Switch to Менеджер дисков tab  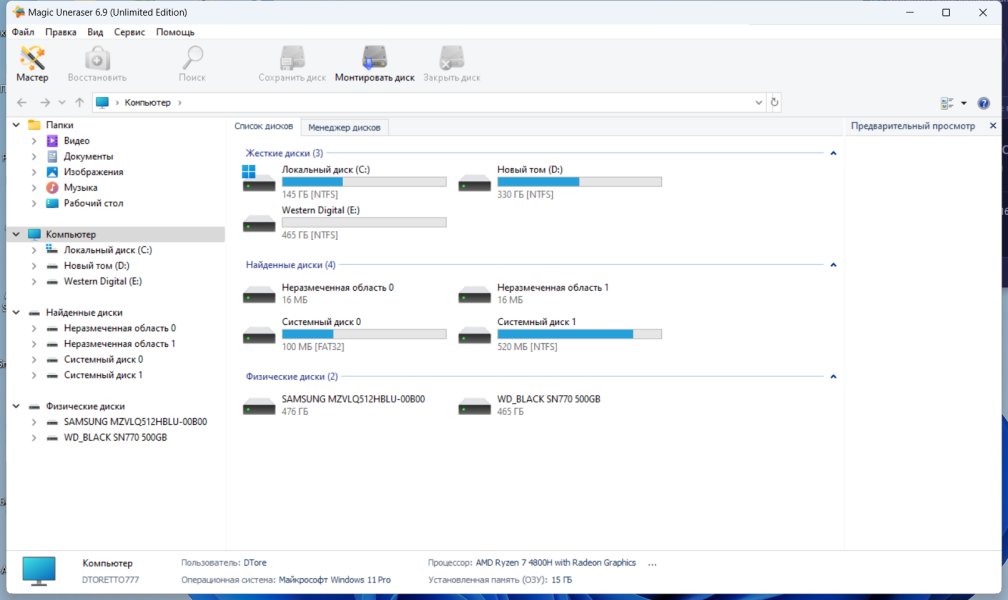(x=344, y=127)
